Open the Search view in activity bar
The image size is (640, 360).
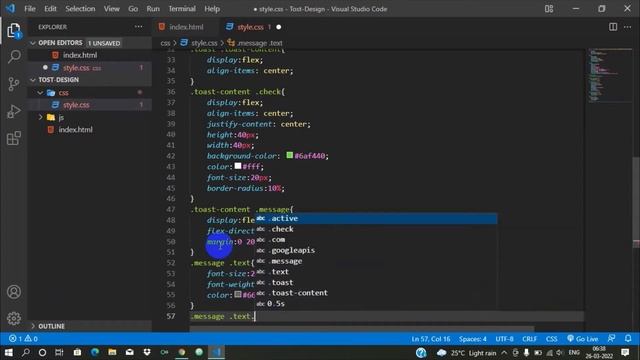(14, 56)
